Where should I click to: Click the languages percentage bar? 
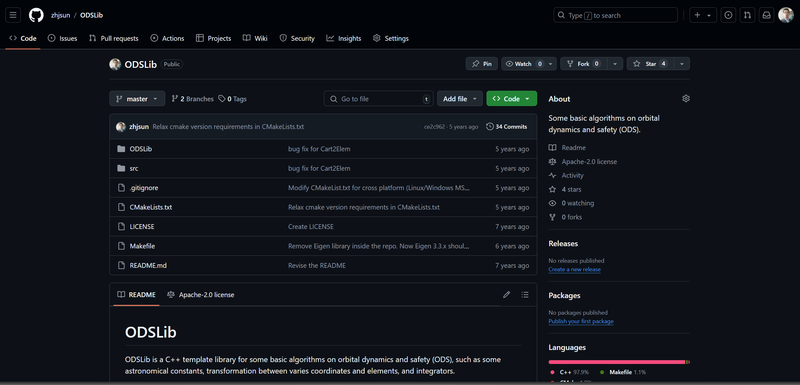pos(619,362)
